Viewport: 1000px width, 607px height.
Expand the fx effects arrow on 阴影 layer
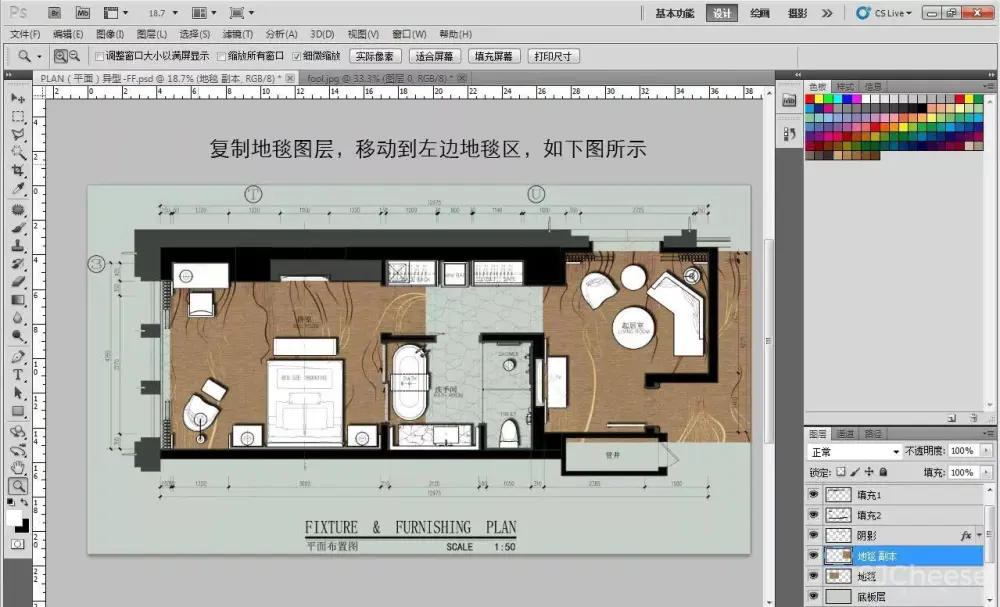coord(978,536)
